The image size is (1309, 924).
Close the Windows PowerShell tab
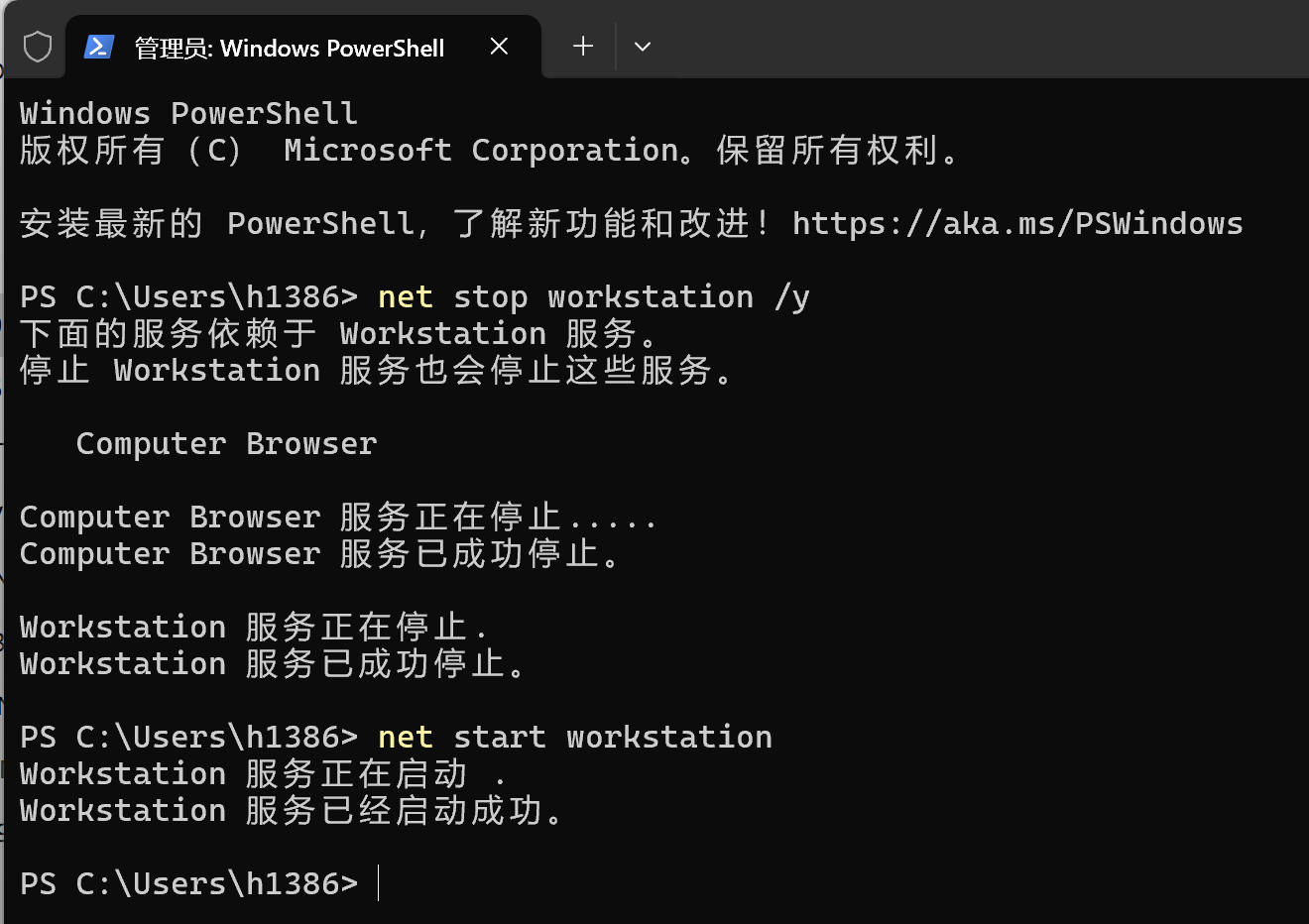tap(499, 47)
